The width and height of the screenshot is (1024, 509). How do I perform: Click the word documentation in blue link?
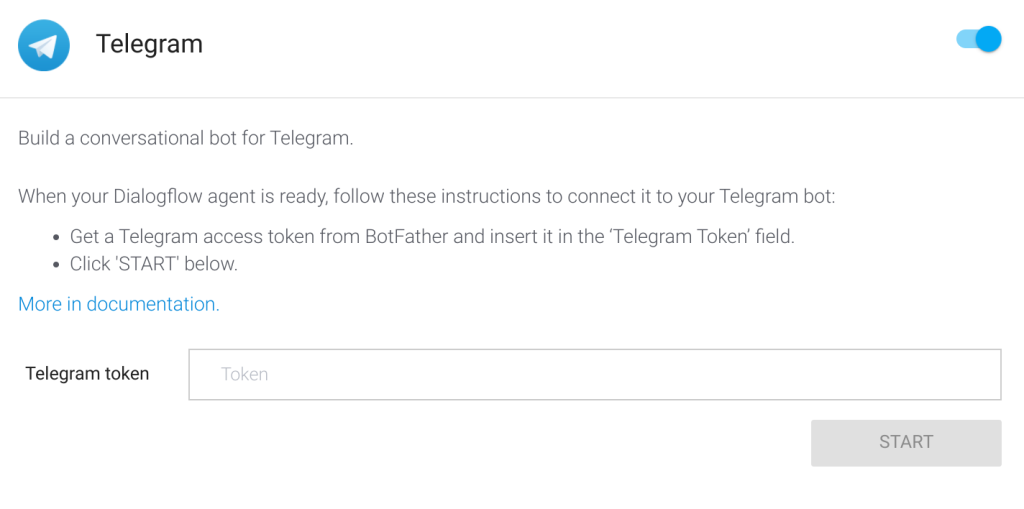pos(153,304)
